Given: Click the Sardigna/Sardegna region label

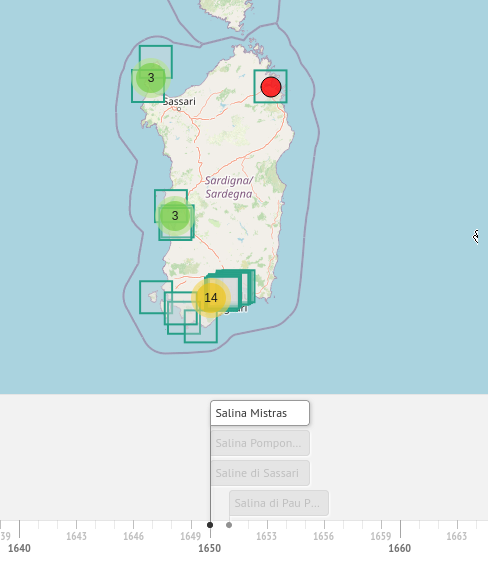Looking at the screenshot, I should coord(229,187).
